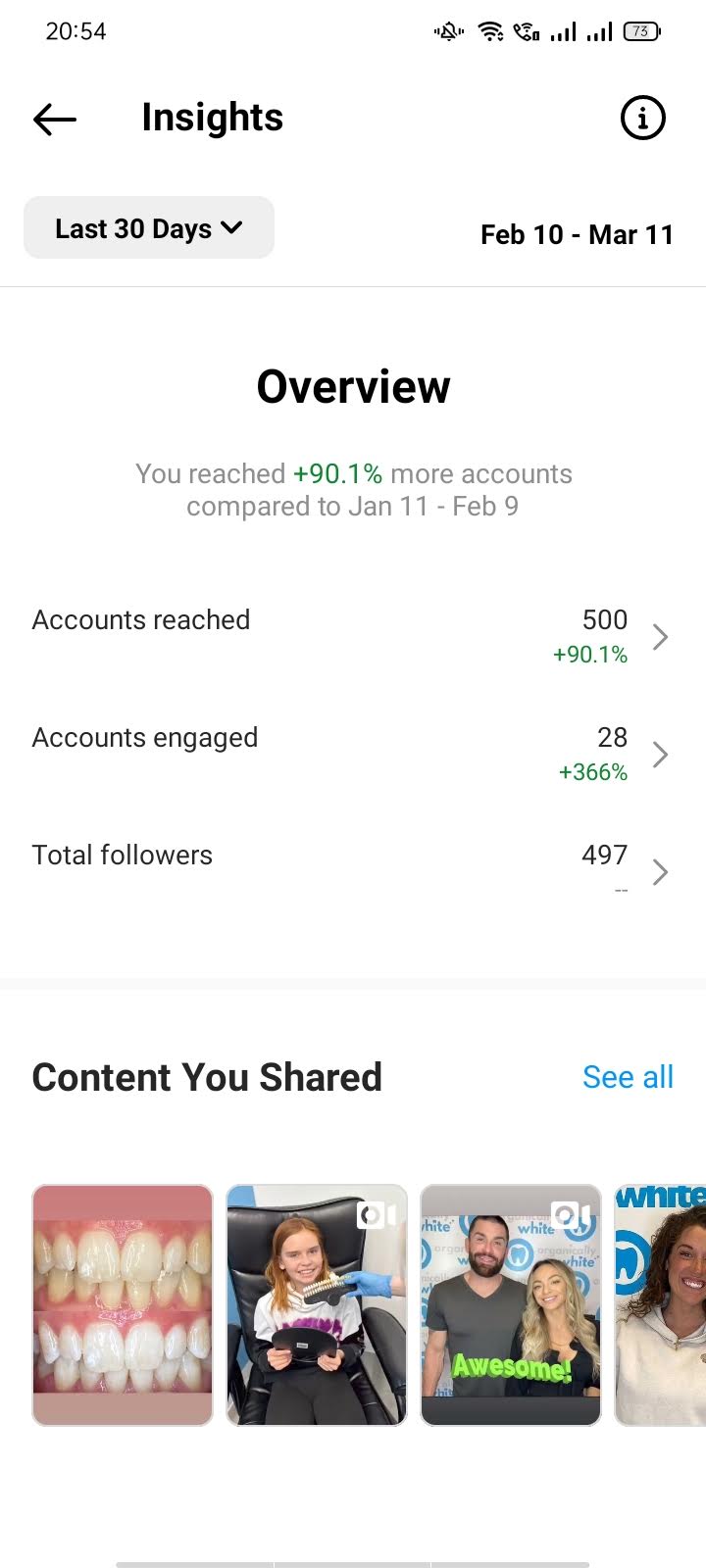
Task: Open the curly-haired woman post thumbnail
Action: point(660,1305)
